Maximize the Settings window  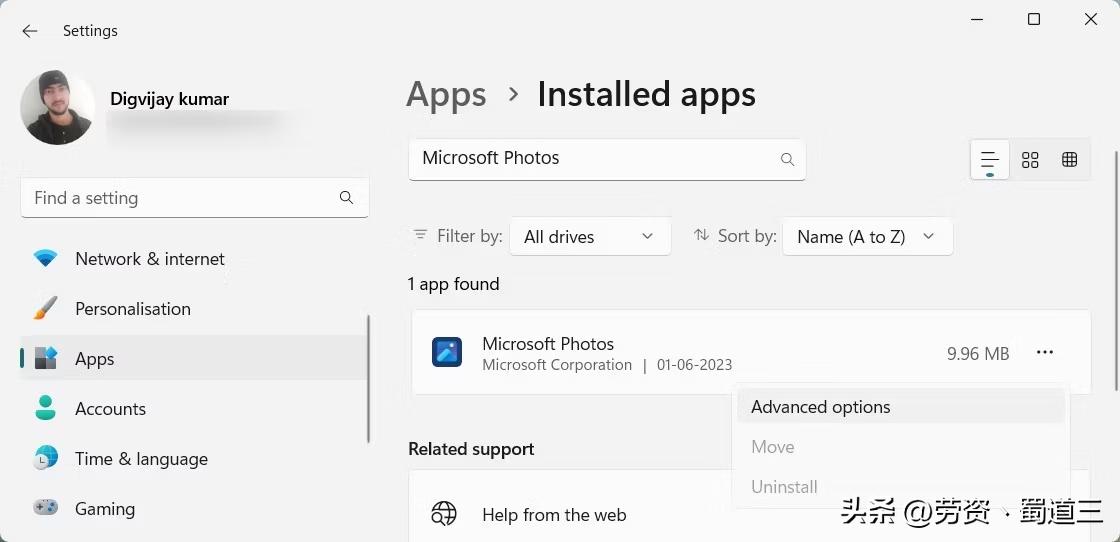(x=1034, y=19)
